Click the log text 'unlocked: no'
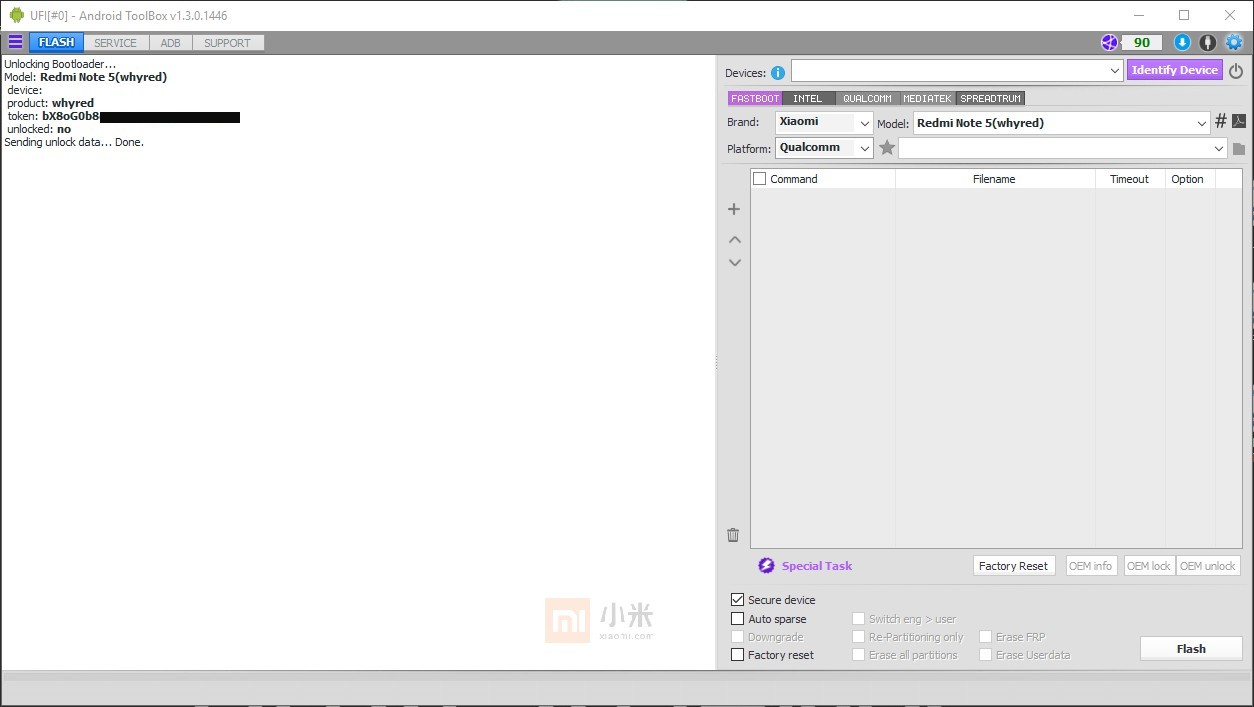This screenshot has width=1254, height=707. tap(39, 129)
